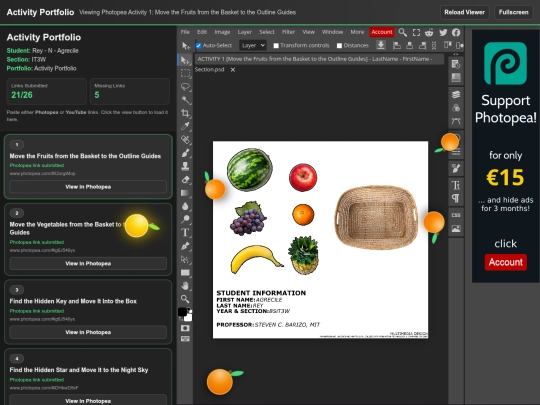Open the Channels panel icon
Image resolution: width=540 pixels, height=405 pixels.
tap(456, 108)
